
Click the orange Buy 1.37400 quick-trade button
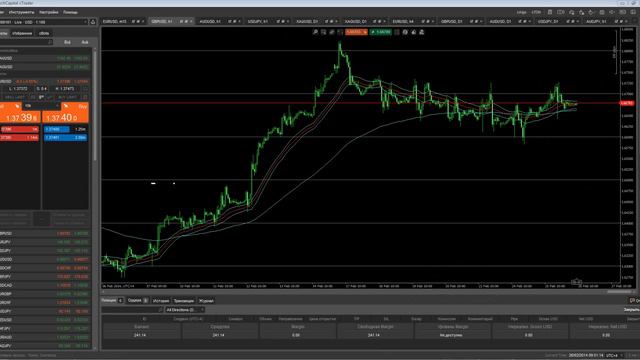pyautogui.click(x=65, y=113)
